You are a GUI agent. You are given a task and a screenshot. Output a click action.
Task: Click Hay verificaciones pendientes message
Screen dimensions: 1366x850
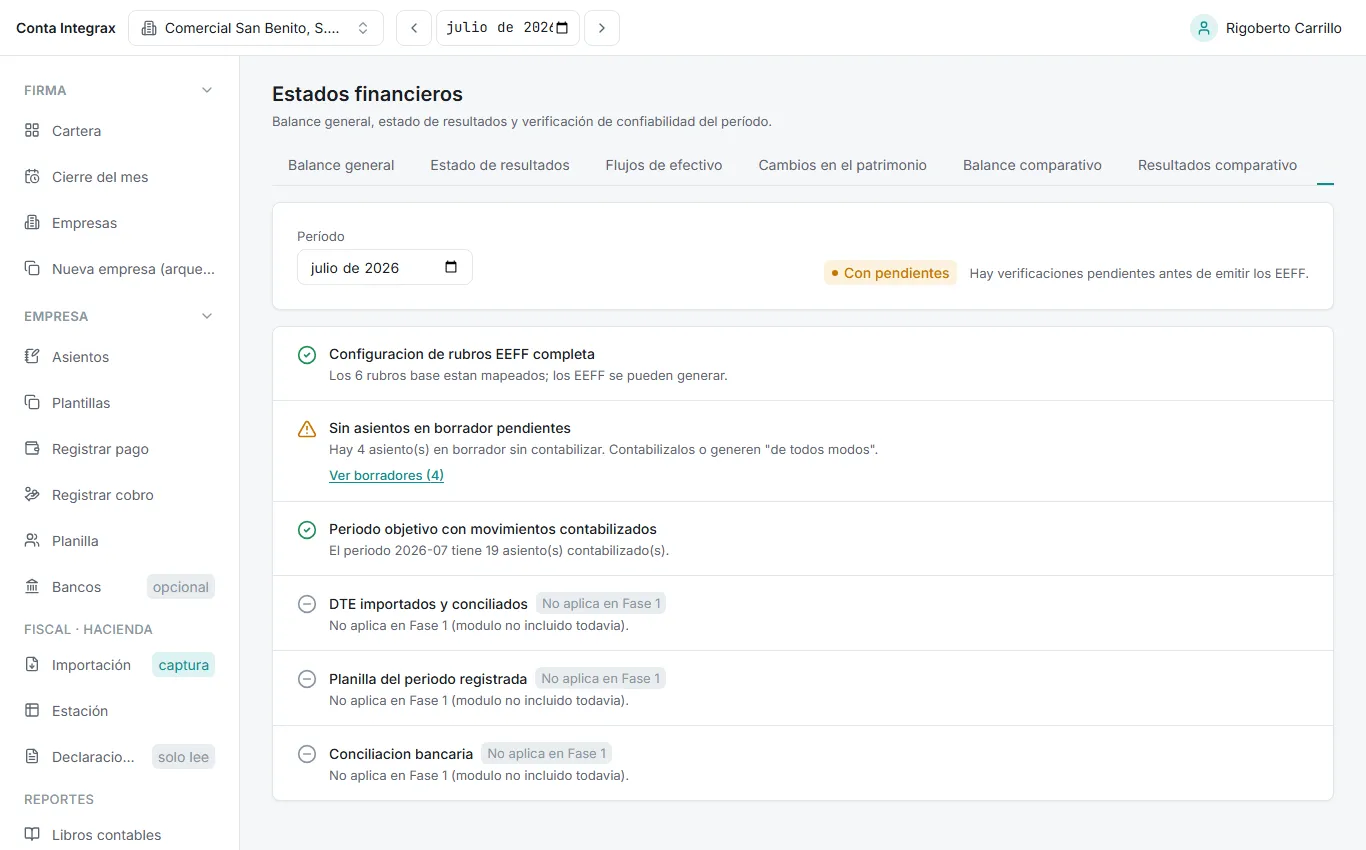pos(1139,273)
